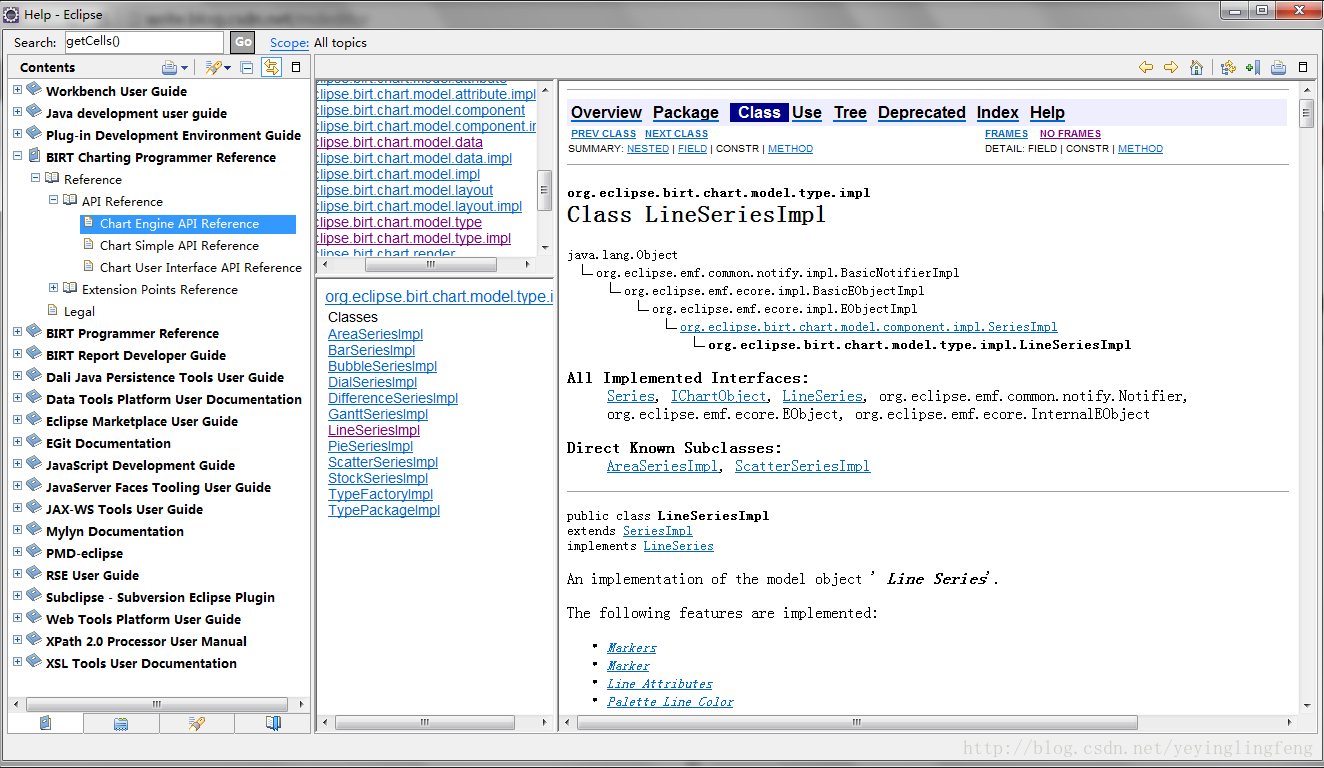Click the EGit Documentation book icon

point(34,442)
